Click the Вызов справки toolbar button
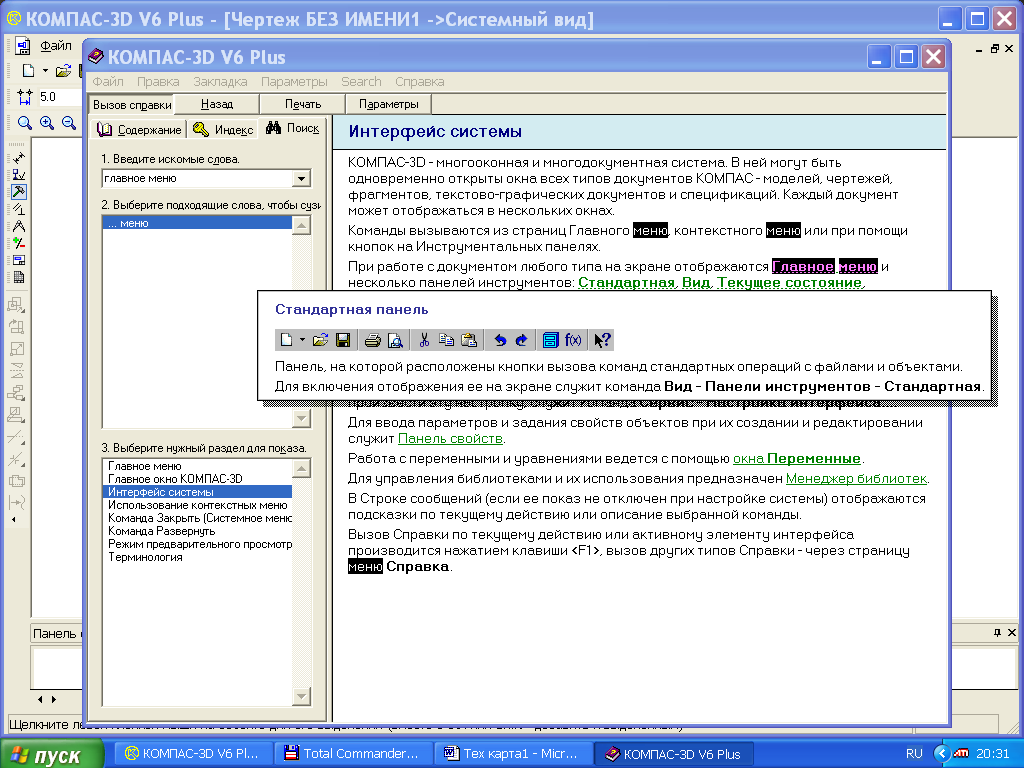The height and width of the screenshot is (768, 1024). point(132,104)
